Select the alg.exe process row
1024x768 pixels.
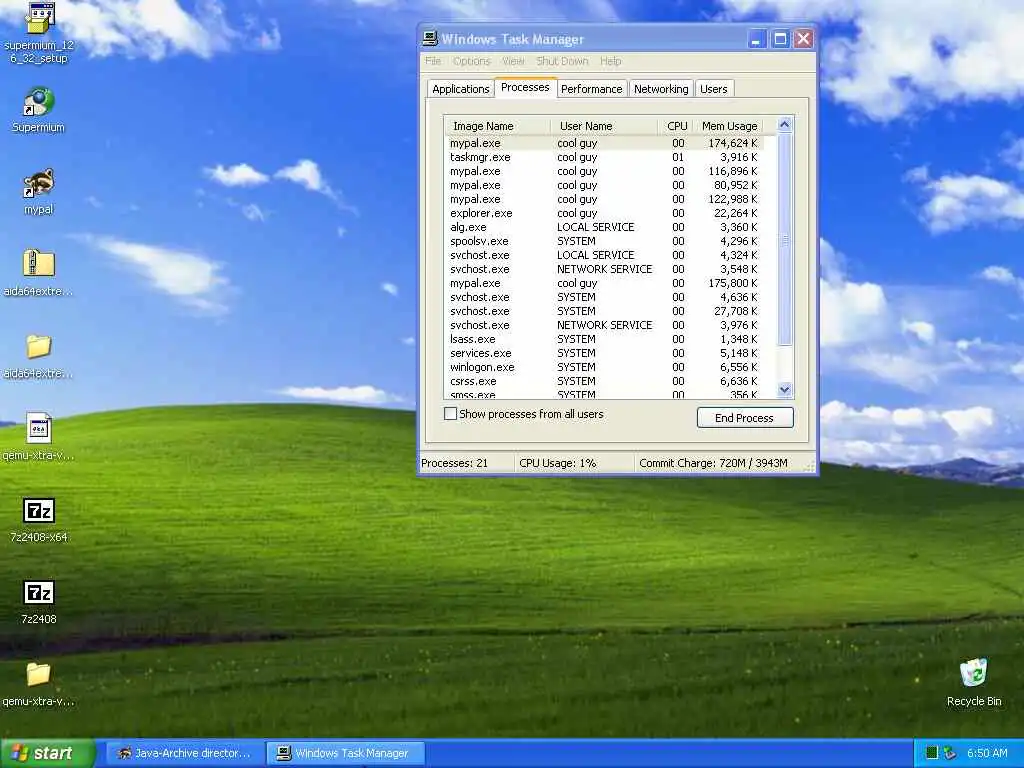click(x=603, y=227)
